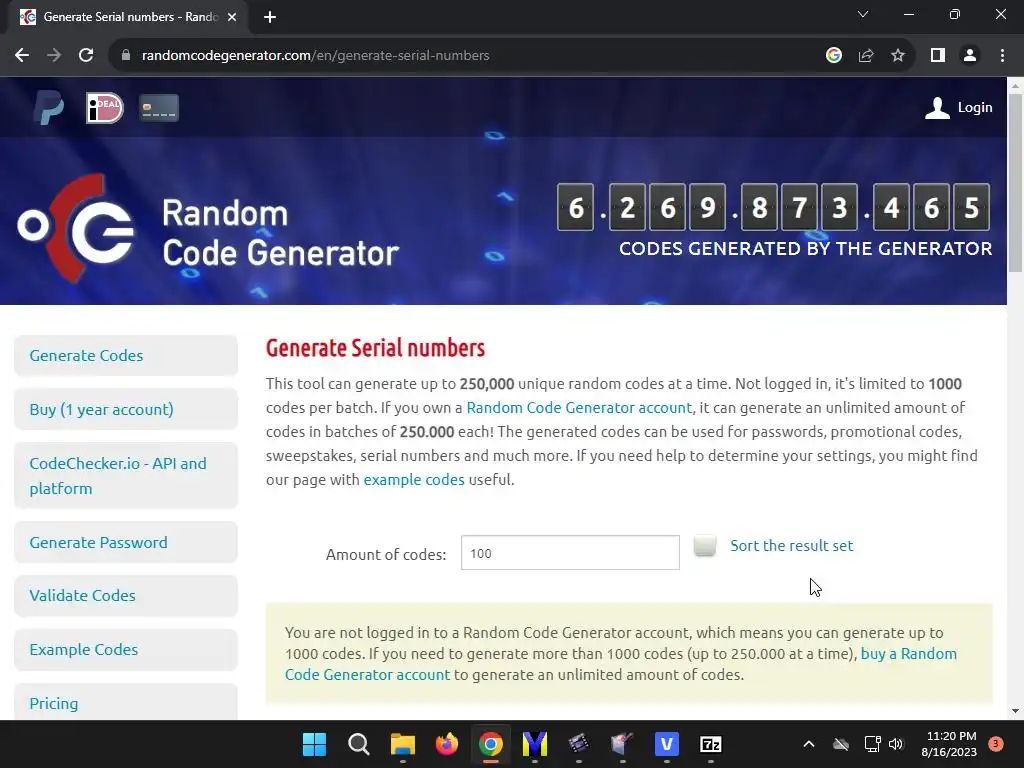This screenshot has width=1024, height=768.
Task: Click the share page icon
Action: point(866,56)
